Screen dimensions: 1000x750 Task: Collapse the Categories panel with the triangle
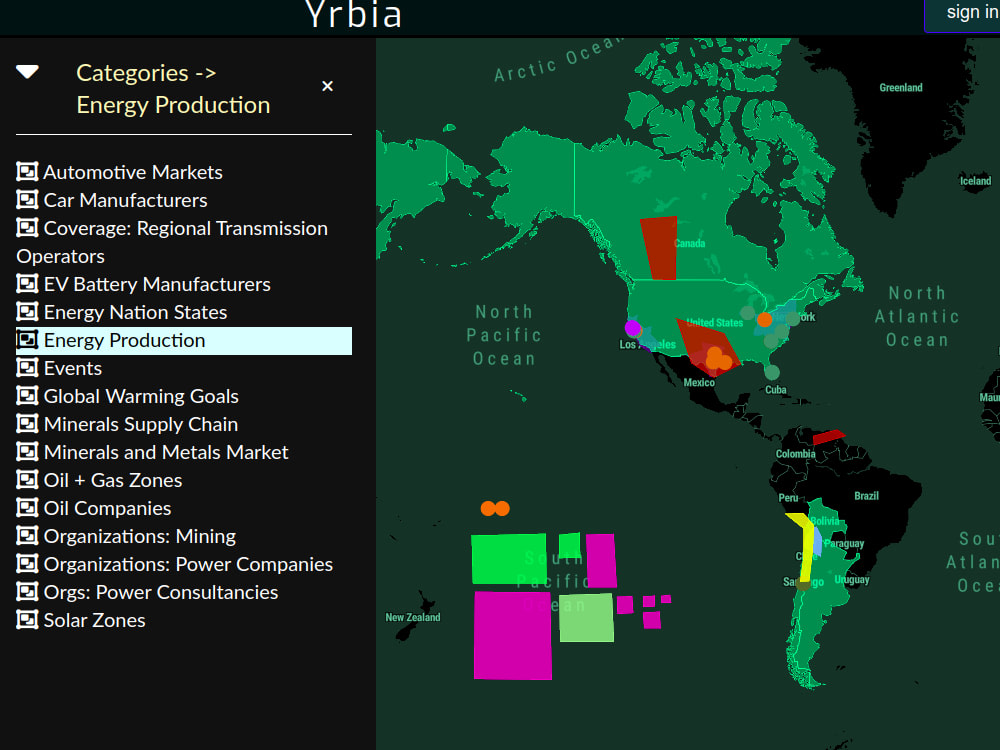click(x=27, y=70)
